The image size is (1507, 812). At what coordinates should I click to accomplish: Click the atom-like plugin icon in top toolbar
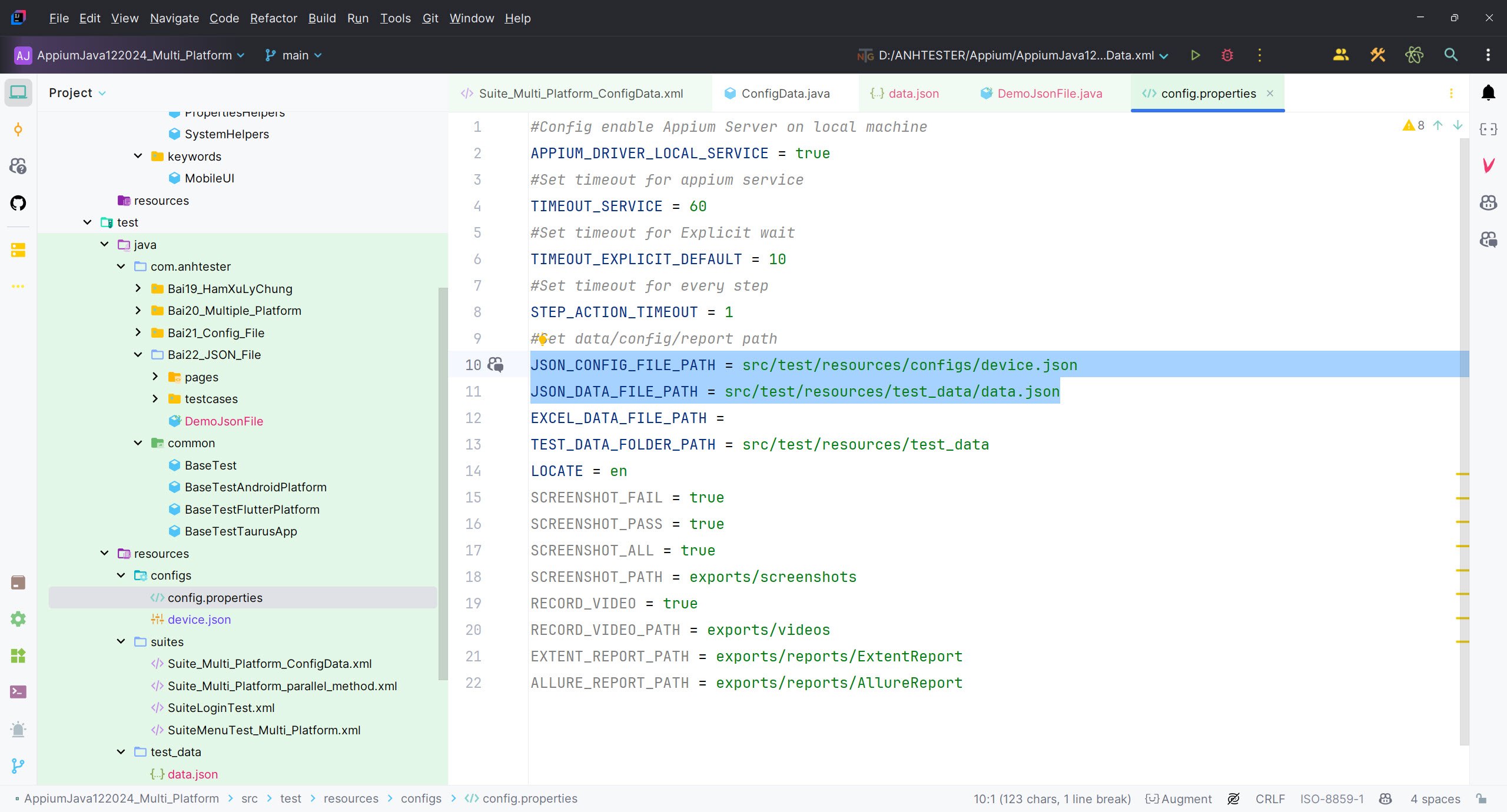[1414, 55]
